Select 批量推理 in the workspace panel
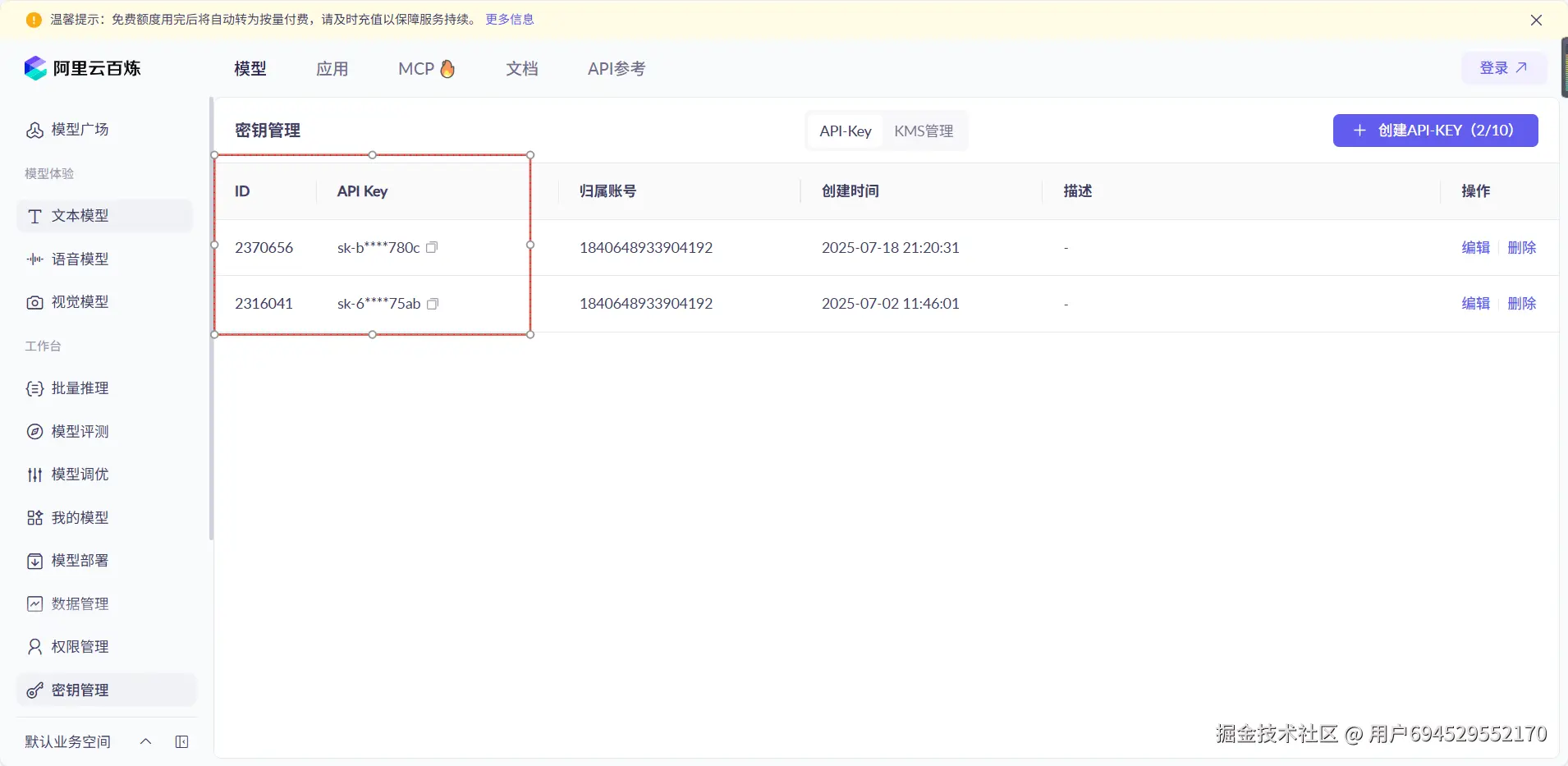The height and width of the screenshot is (766, 1568). point(80,388)
